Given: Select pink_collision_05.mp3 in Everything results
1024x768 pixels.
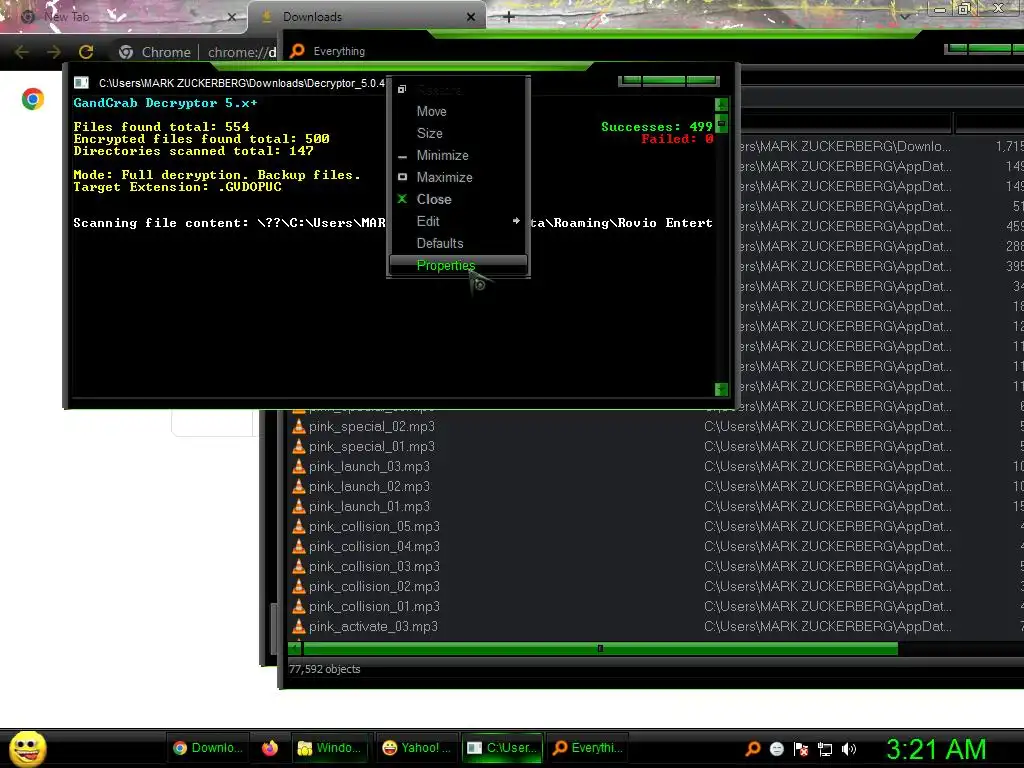Looking at the screenshot, I should click(374, 526).
